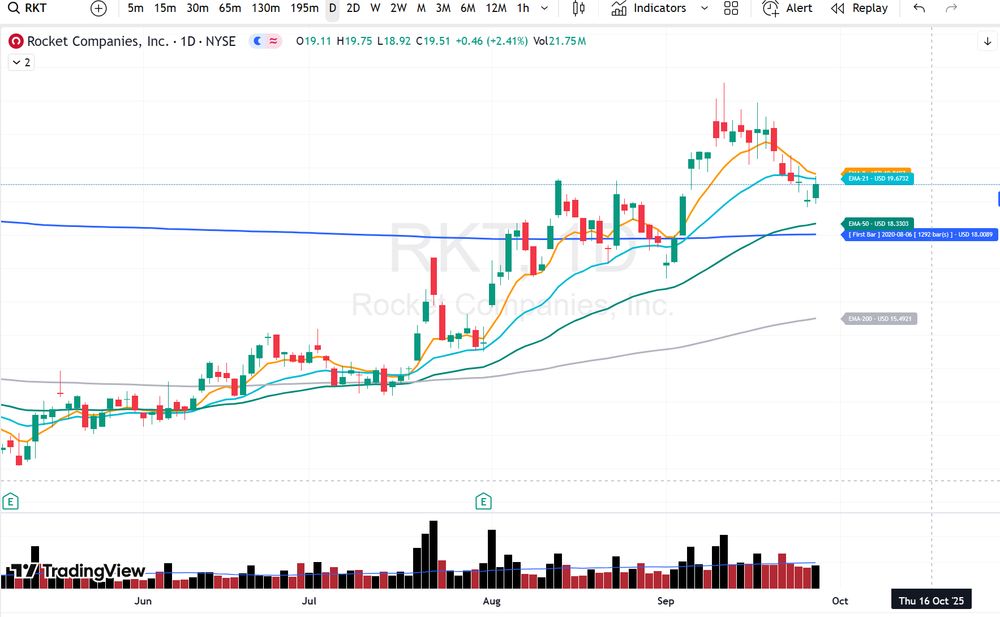Expand the collapsed indicators legend (2)
This screenshot has width=1000, height=617.
click(21, 63)
